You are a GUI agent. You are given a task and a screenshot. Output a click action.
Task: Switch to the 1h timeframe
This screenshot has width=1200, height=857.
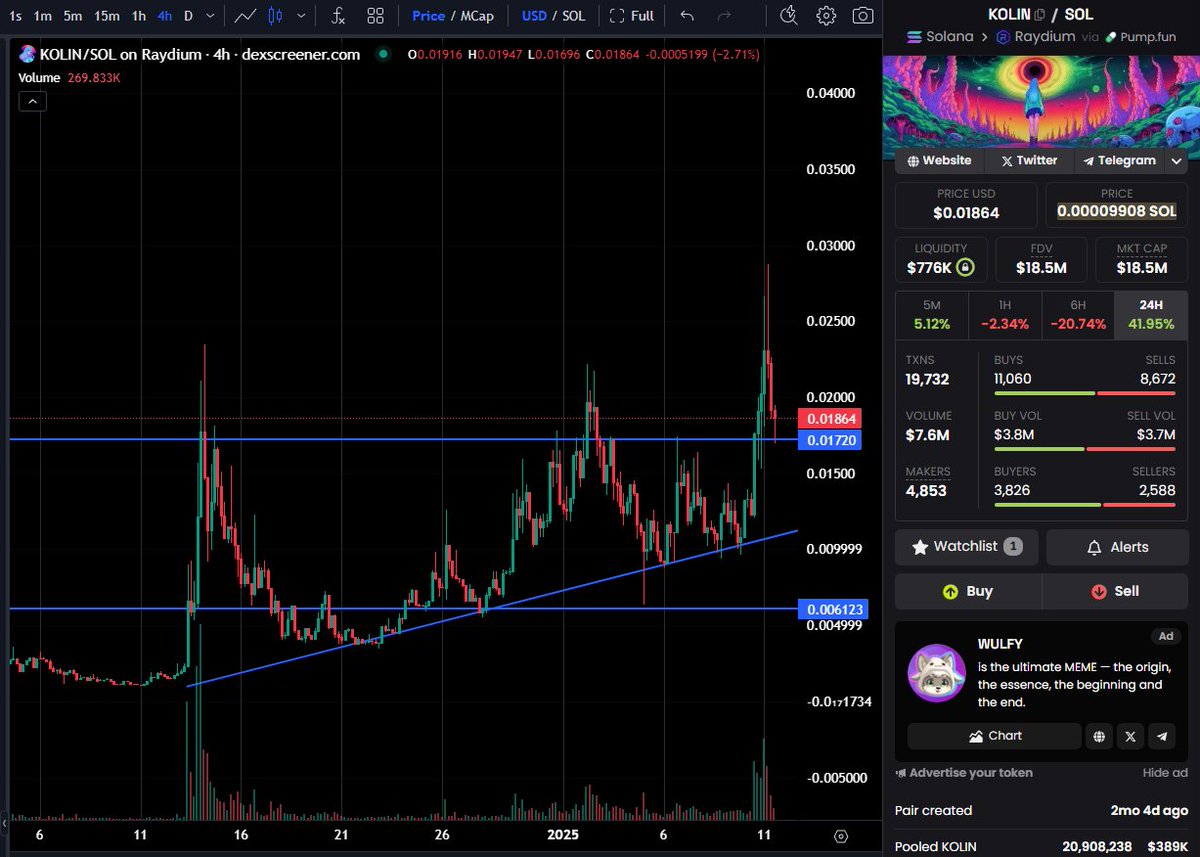point(139,16)
